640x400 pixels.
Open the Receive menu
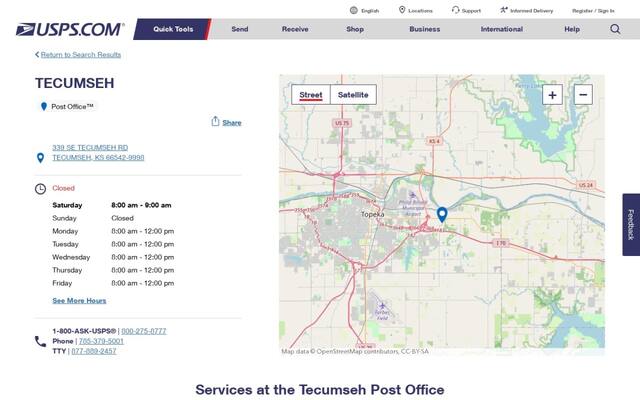point(295,29)
